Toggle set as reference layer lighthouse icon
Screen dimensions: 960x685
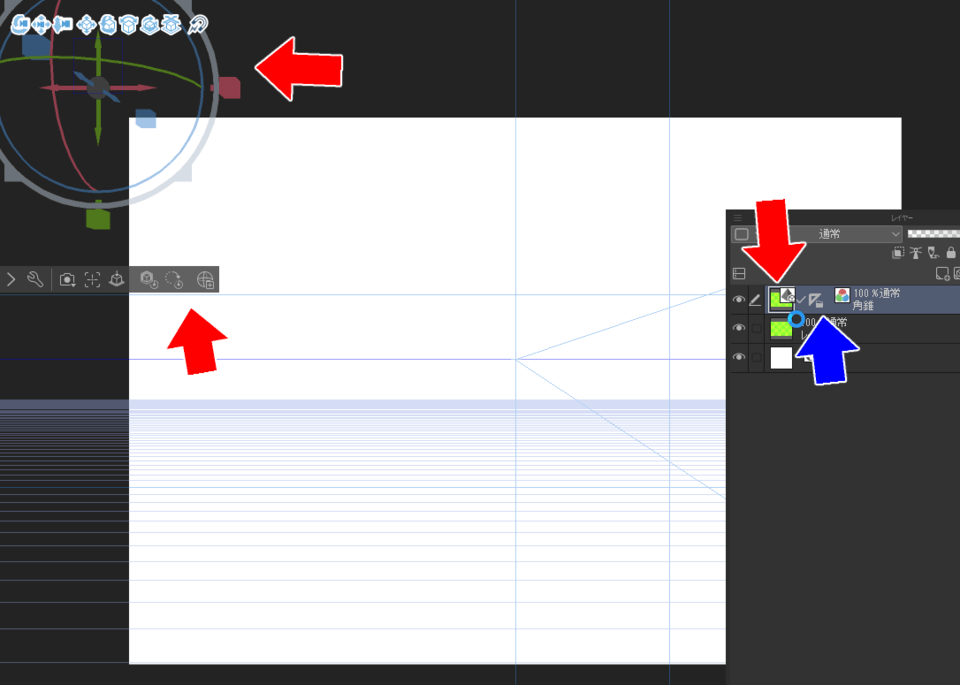(x=915, y=252)
